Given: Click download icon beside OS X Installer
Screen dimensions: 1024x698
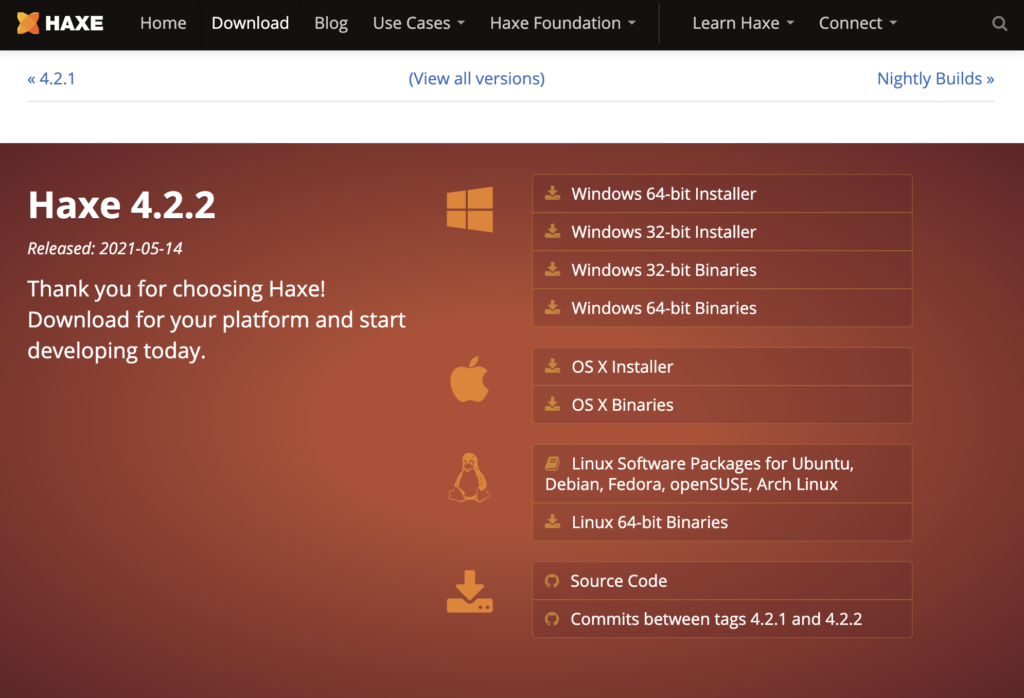Looking at the screenshot, I should pos(552,366).
